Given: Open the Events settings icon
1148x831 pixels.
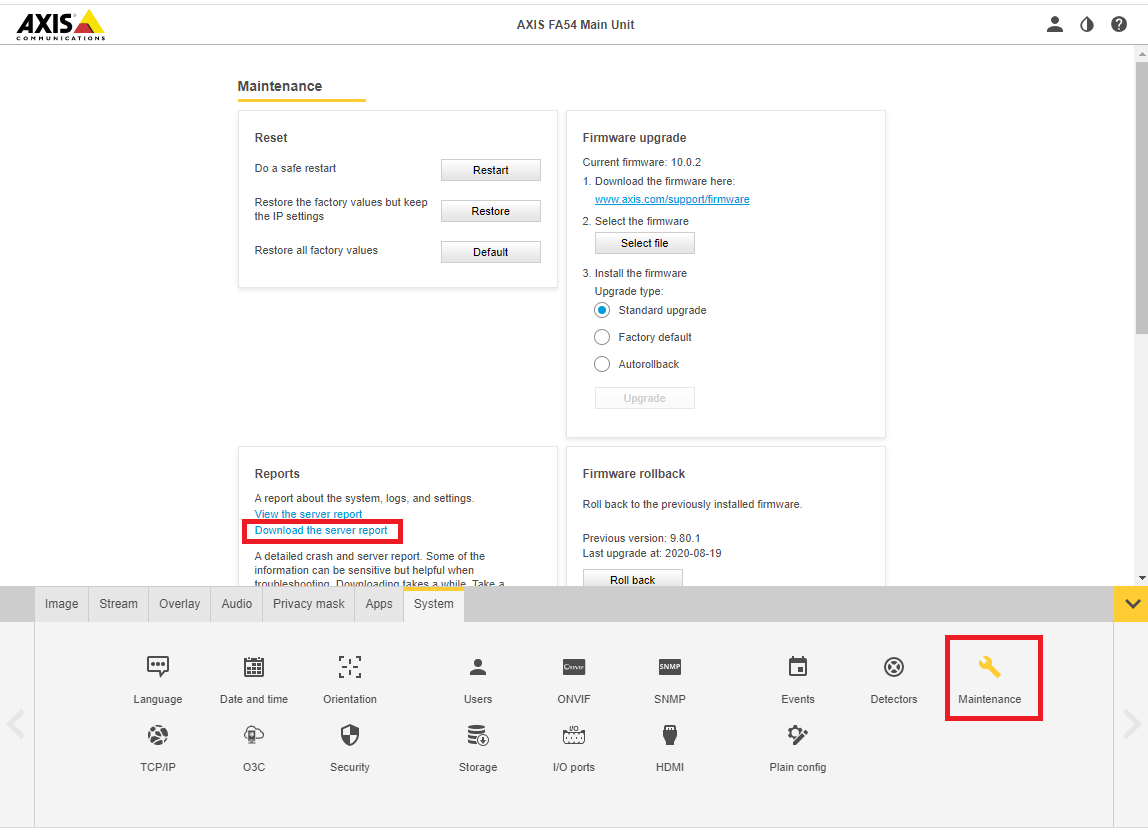Looking at the screenshot, I should [798, 667].
